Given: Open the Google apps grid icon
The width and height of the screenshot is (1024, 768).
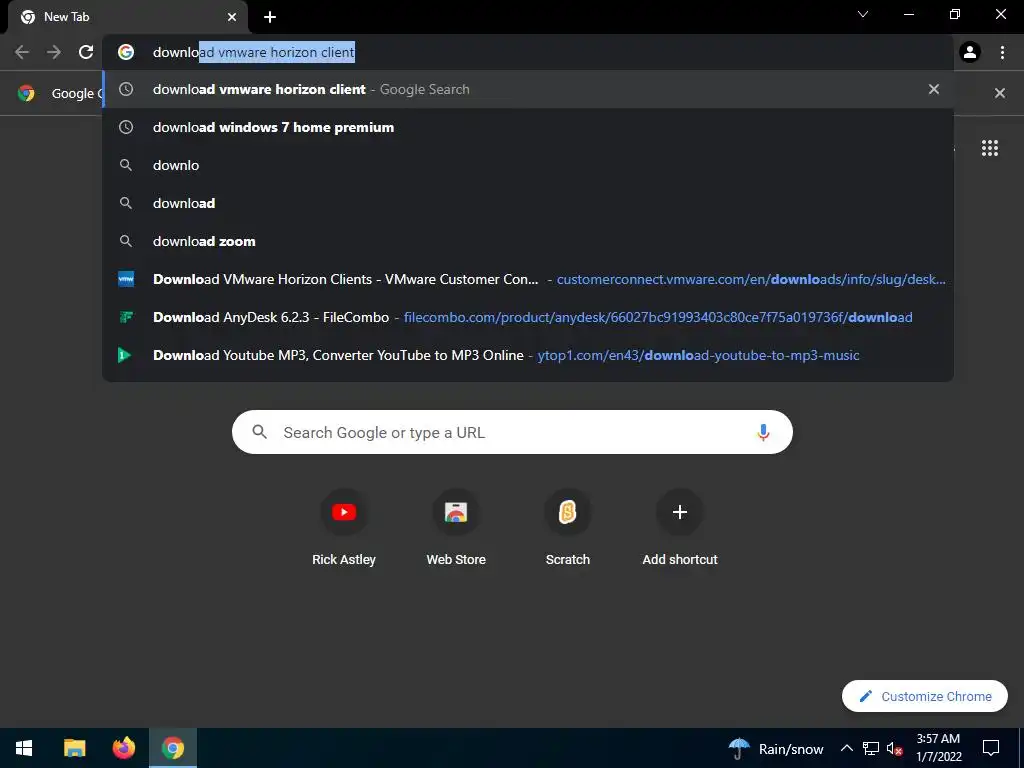Looking at the screenshot, I should click(990, 148).
